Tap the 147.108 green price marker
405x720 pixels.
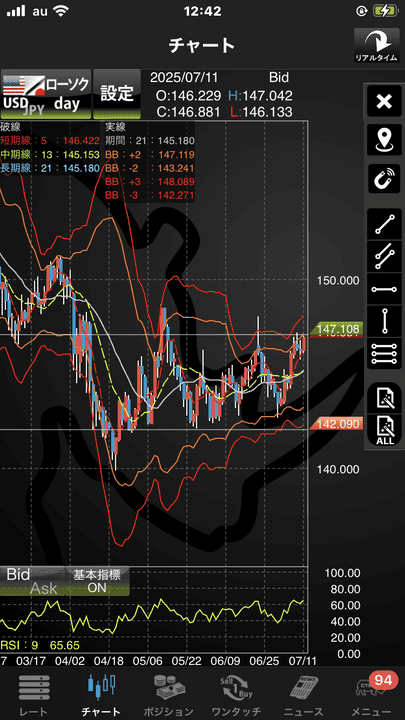click(x=338, y=329)
